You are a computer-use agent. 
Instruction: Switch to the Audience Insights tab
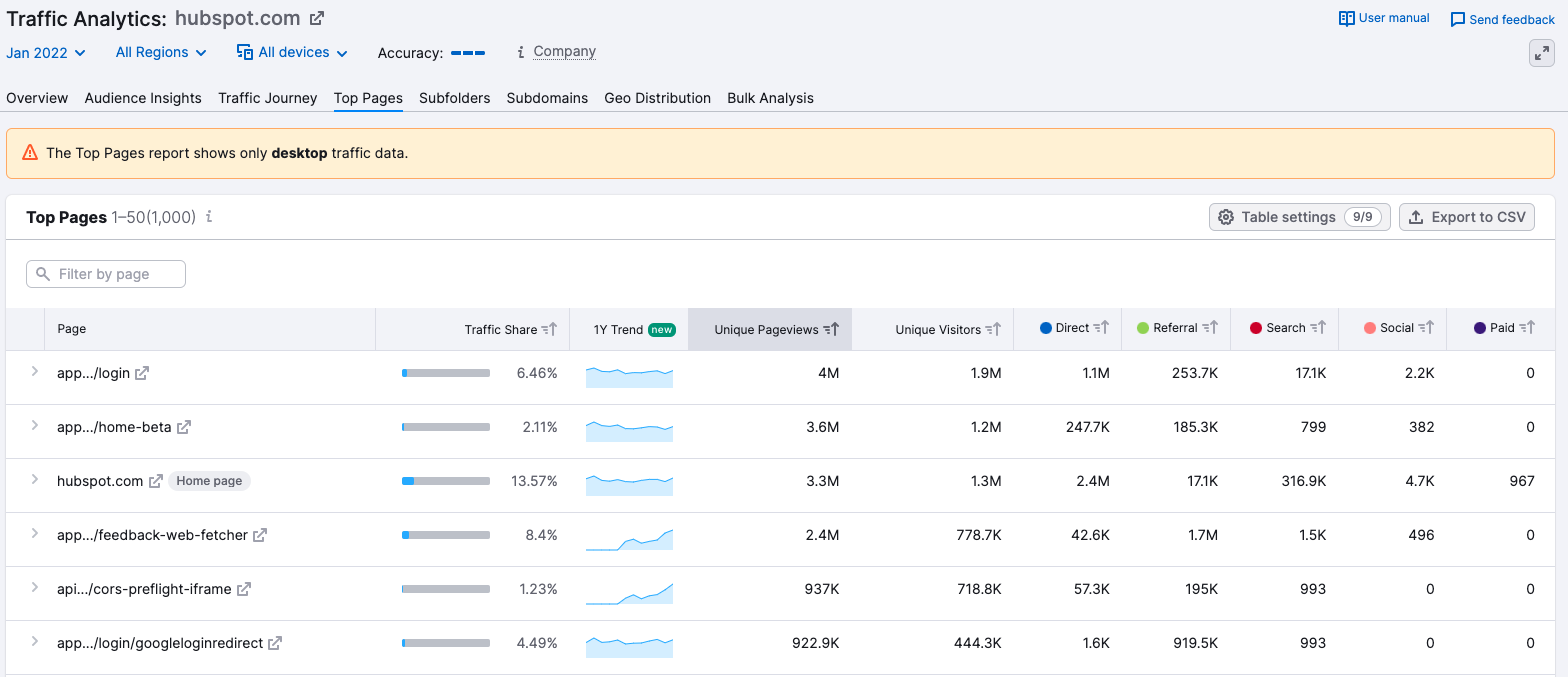coord(143,98)
